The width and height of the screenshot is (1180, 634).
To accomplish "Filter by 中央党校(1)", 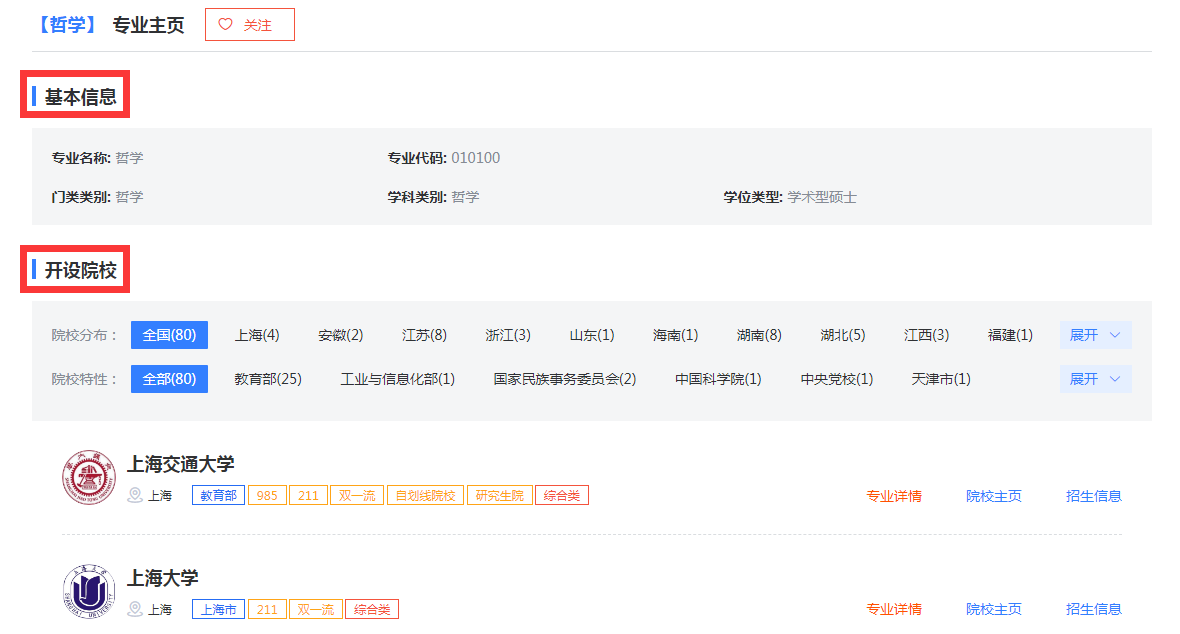I will point(836,379).
